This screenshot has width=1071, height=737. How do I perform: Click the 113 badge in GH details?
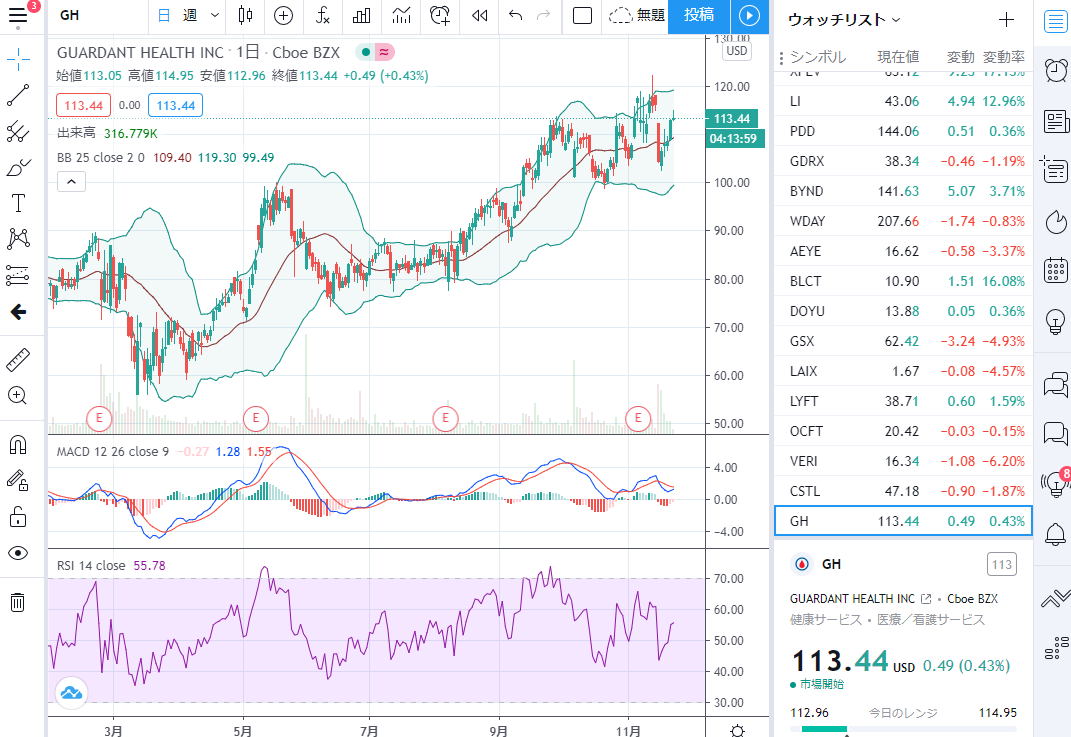(x=1001, y=564)
